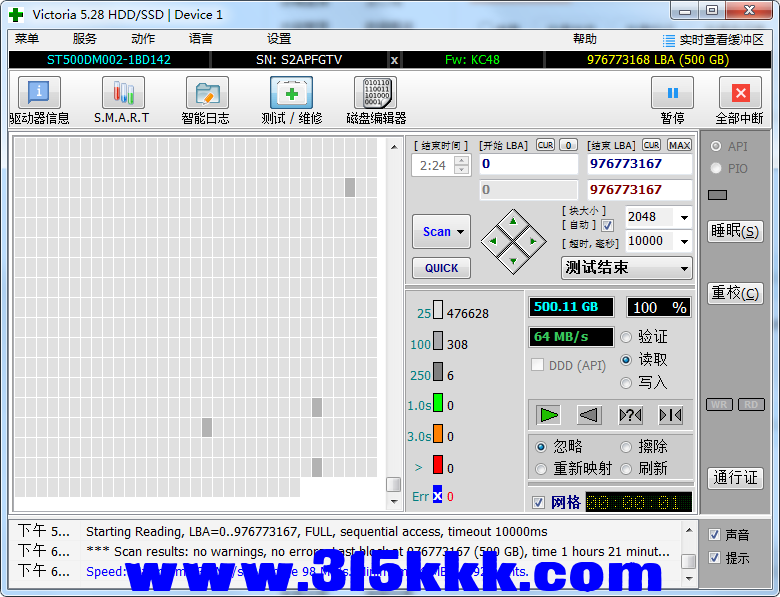Click the 睡眠(S) sleep button
780x597 pixels.
(735, 231)
